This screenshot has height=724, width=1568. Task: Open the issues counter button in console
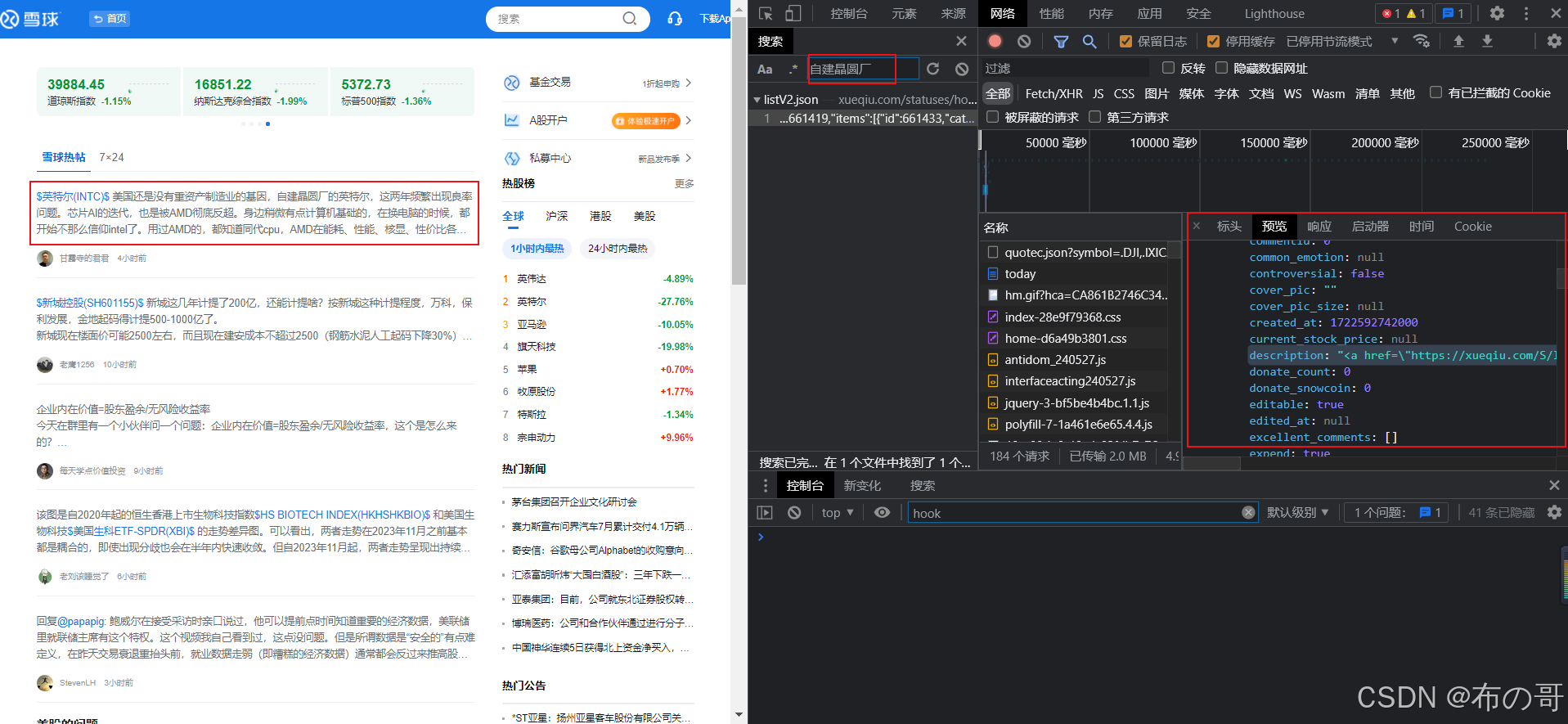click(1396, 512)
